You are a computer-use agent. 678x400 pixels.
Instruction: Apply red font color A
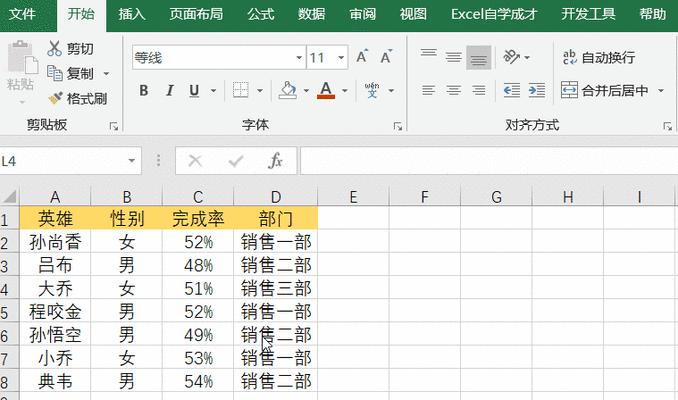coord(326,90)
